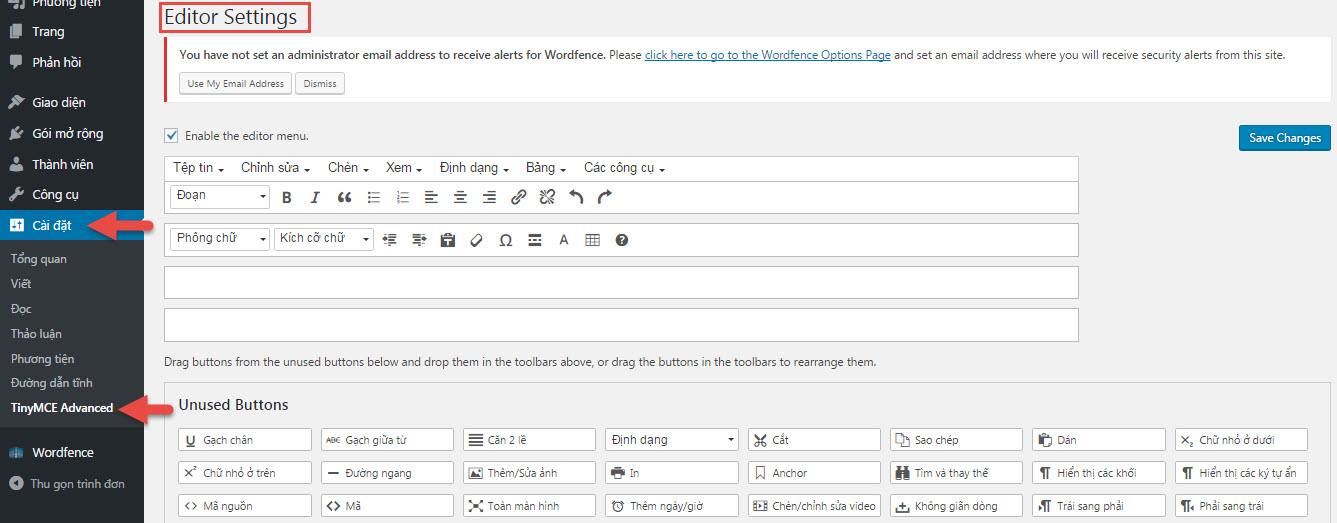Screen dimensions: 1337x523
Task: Open TinyMCE Advanced in settings submenu
Action: (62, 408)
